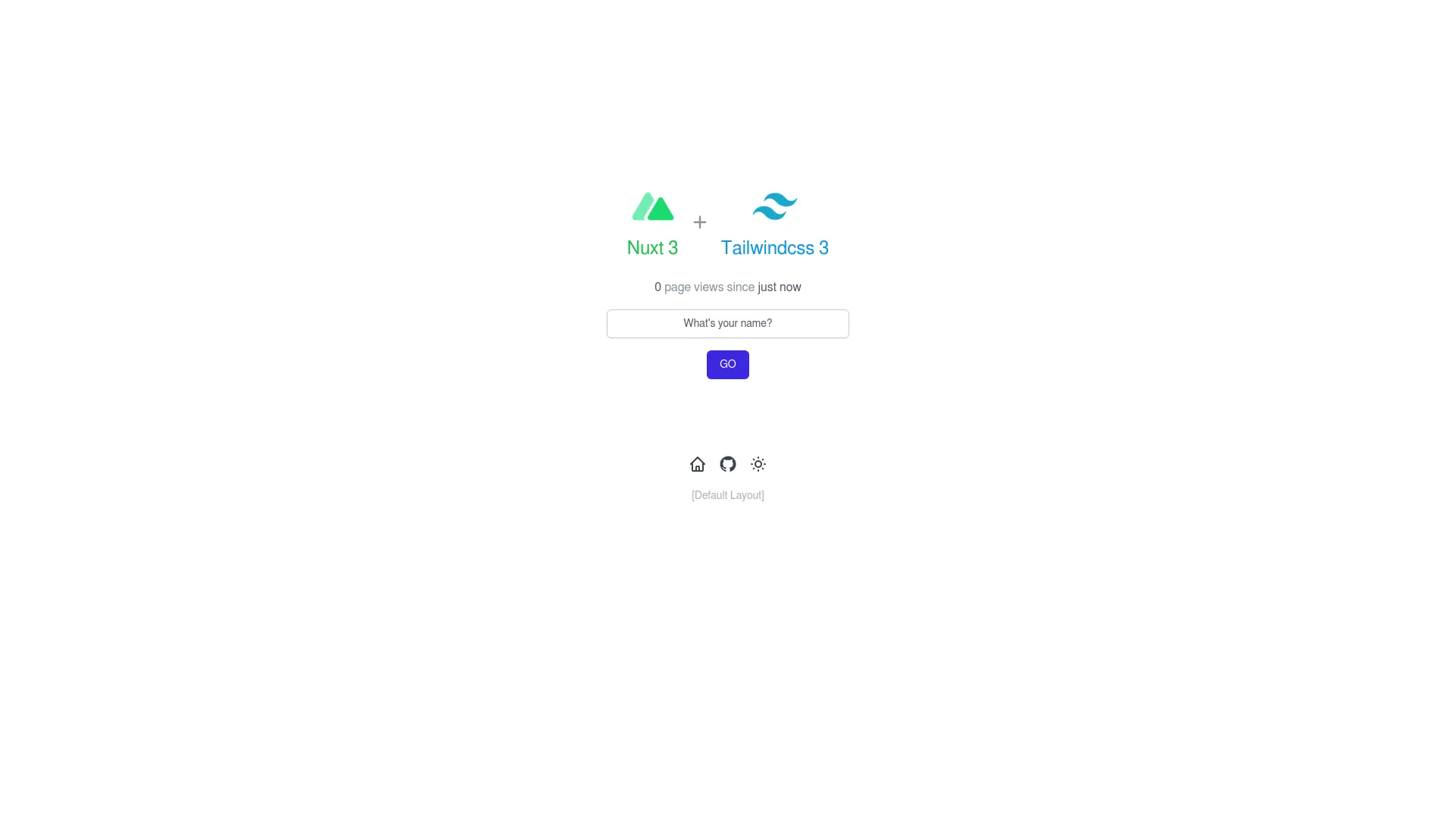1456x819 pixels.
Task: Click the home icon in footer
Action: pos(697,464)
